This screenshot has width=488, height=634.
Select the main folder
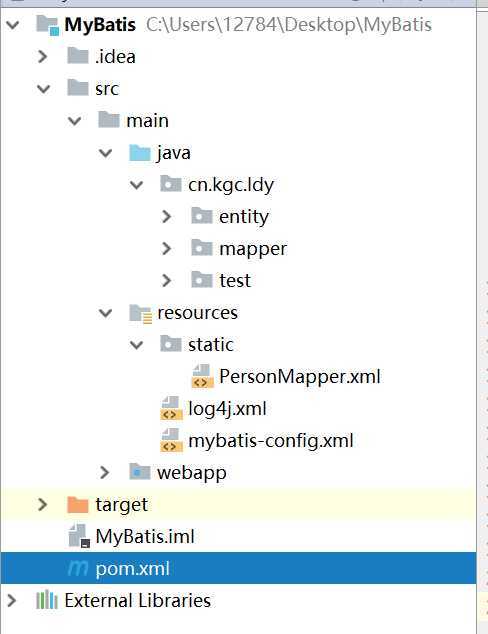147,120
